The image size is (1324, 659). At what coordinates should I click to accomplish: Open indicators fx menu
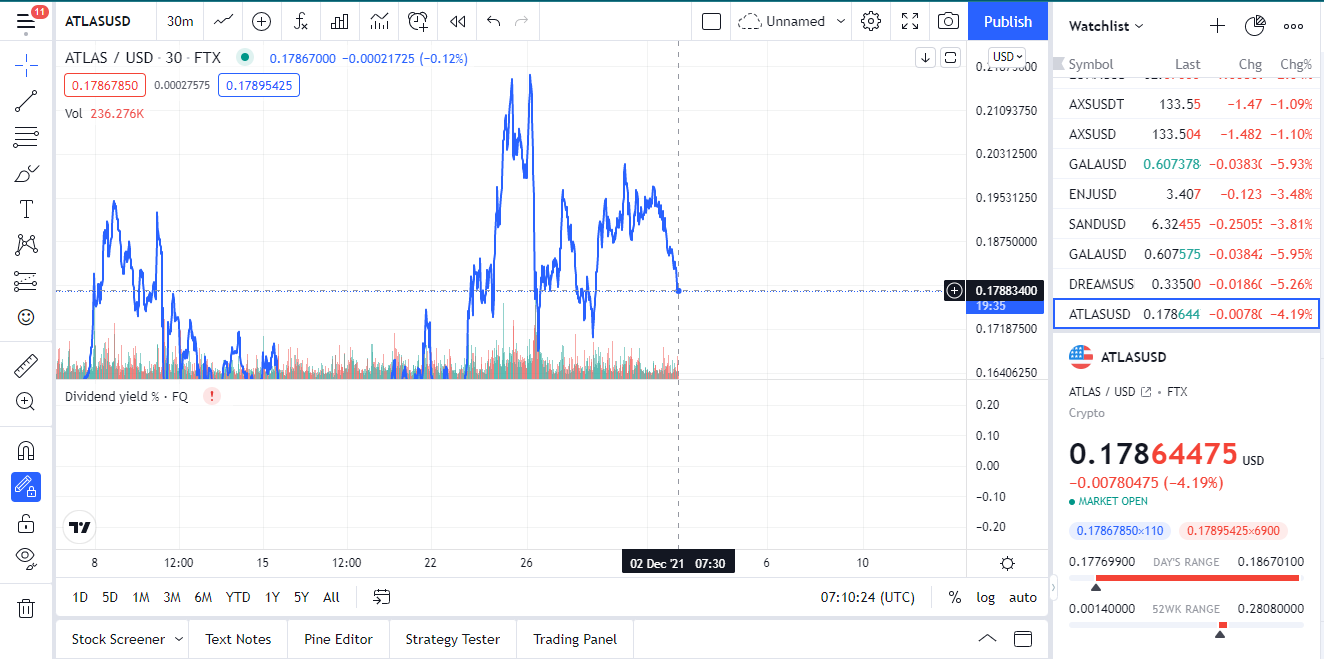(300, 21)
